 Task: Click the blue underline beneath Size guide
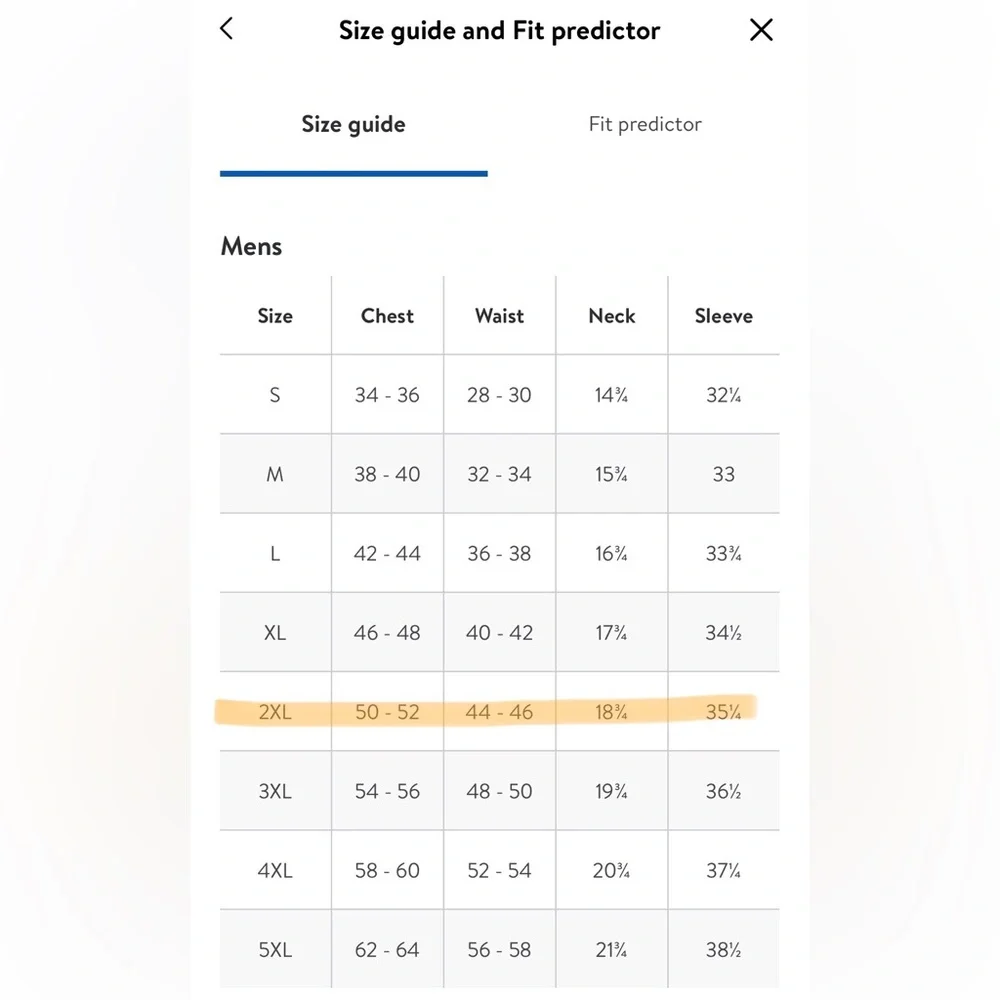354,173
